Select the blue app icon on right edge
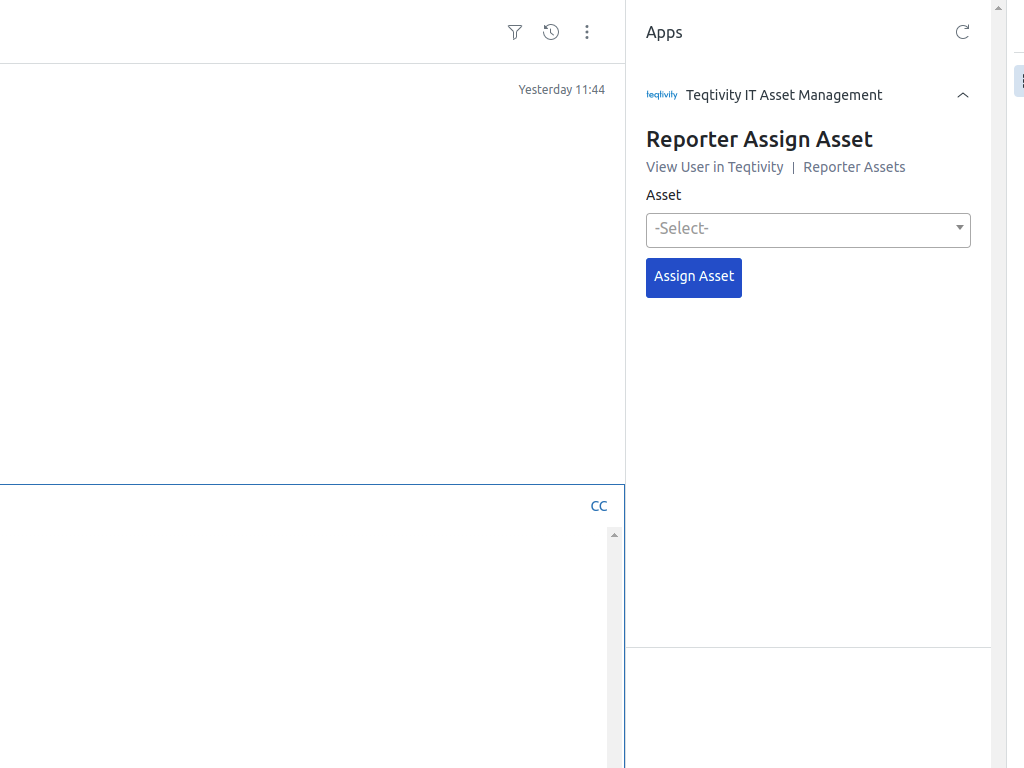This screenshot has width=1024, height=768. pos(1018,81)
